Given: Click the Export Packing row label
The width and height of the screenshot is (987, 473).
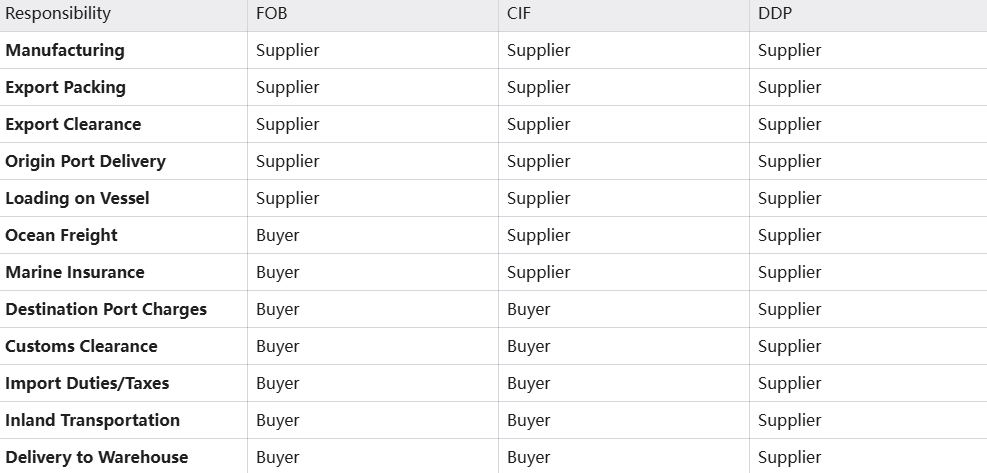Looking at the screenshot, I should click(x=66, y=87).
